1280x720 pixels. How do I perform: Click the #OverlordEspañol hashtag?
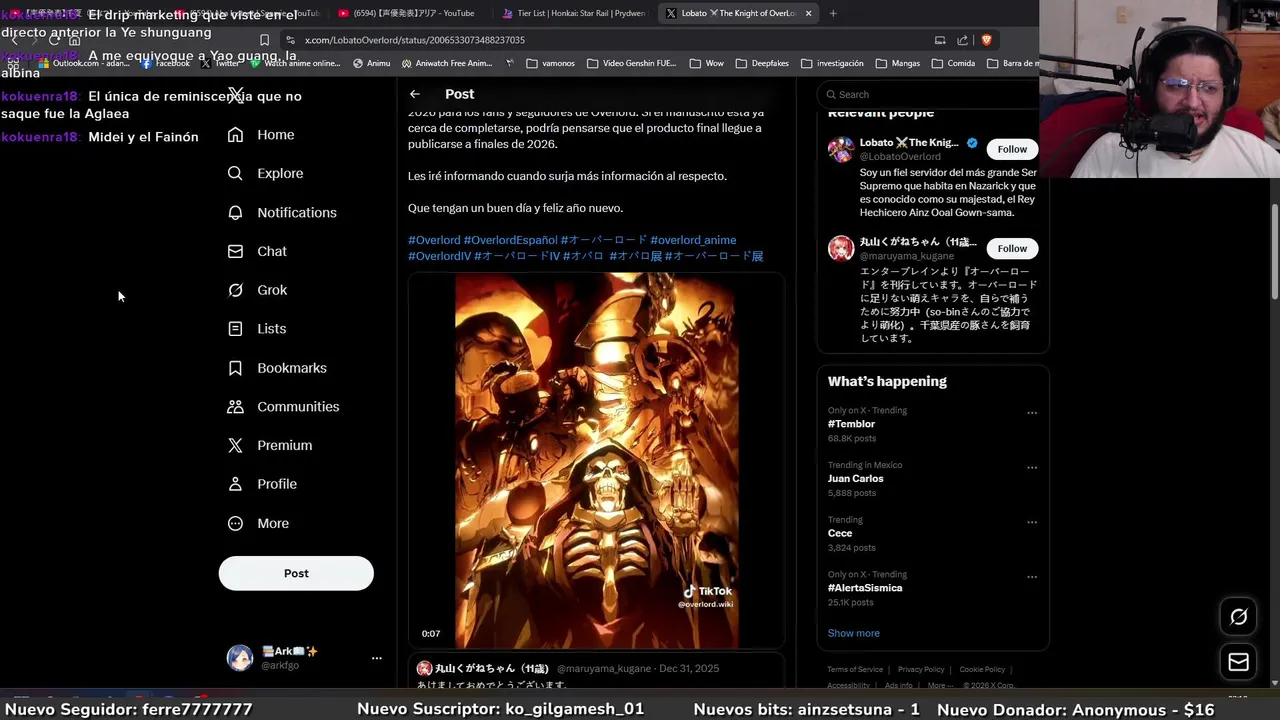tap(510, 240)
